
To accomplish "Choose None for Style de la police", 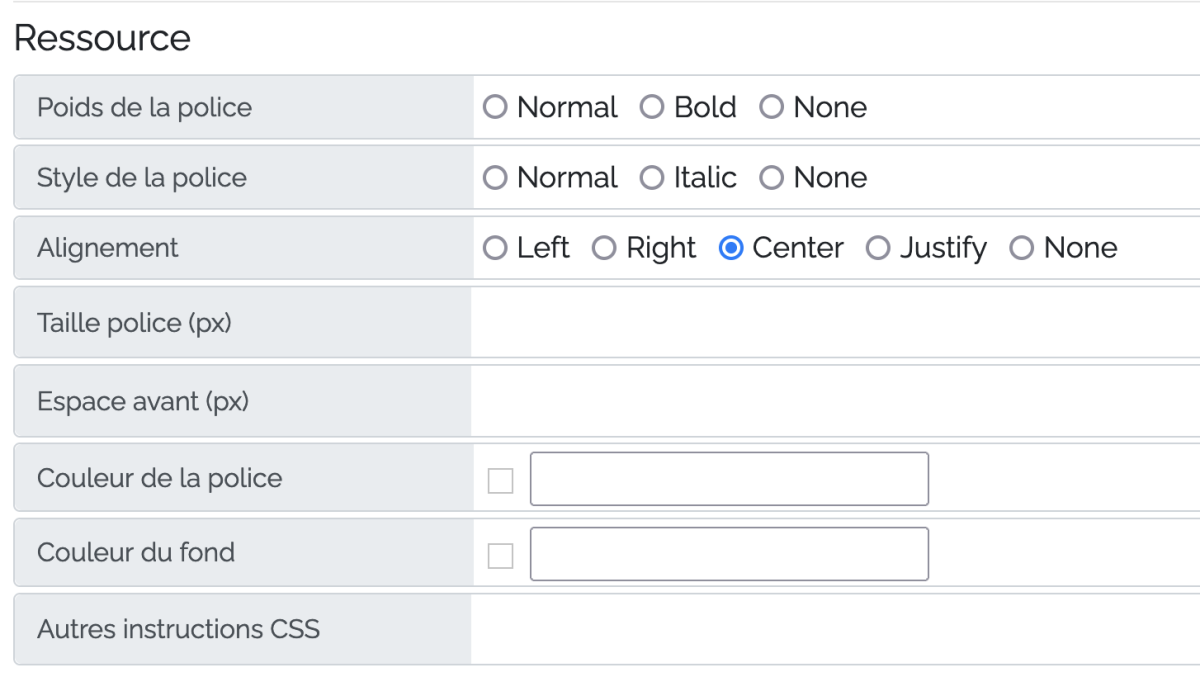I will coord(771,178).
